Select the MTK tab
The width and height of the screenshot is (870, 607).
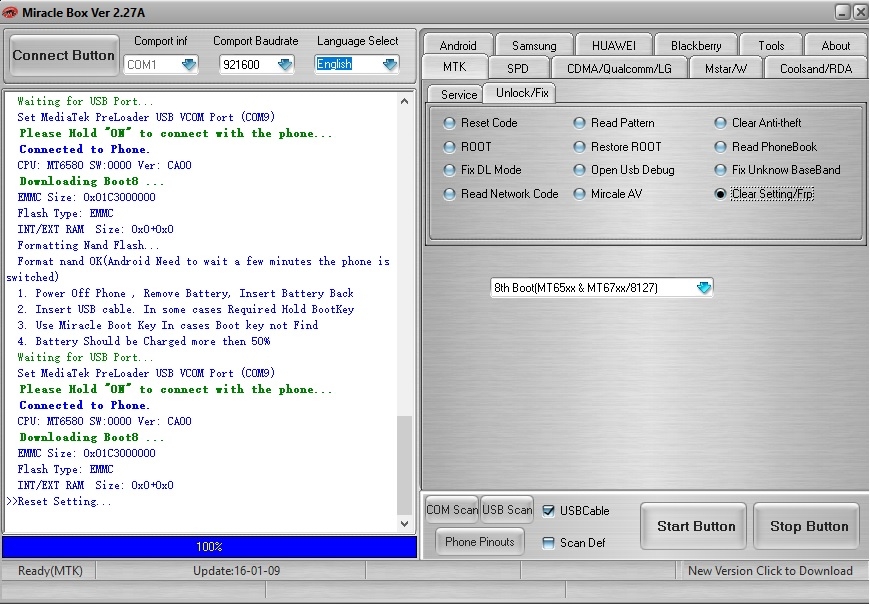click(x=454, y=67)
